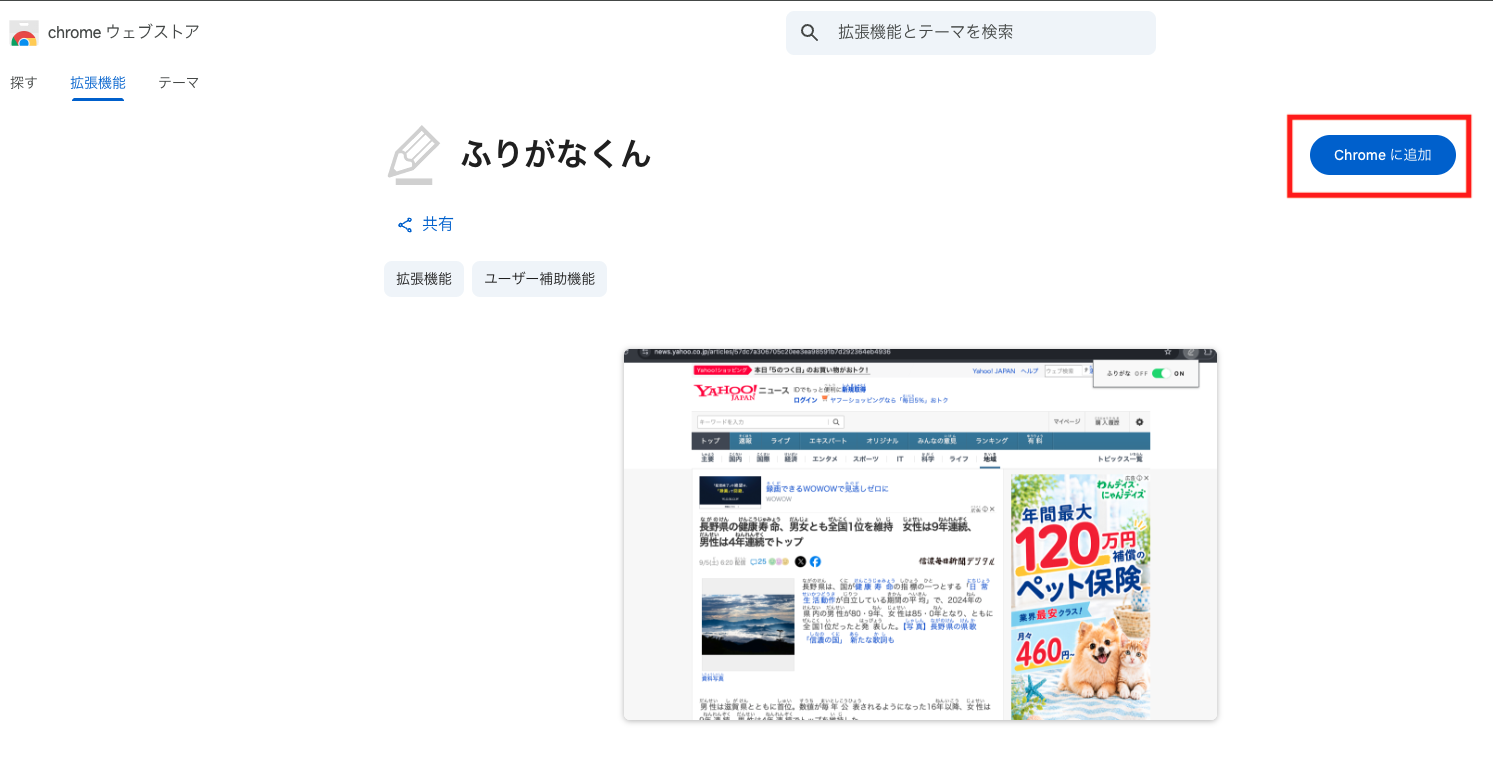Image resolution: width=1493 pixels, height=773 pixels.
Task: Click the share icon beside 共有
Action: click(x=405, y=225)
